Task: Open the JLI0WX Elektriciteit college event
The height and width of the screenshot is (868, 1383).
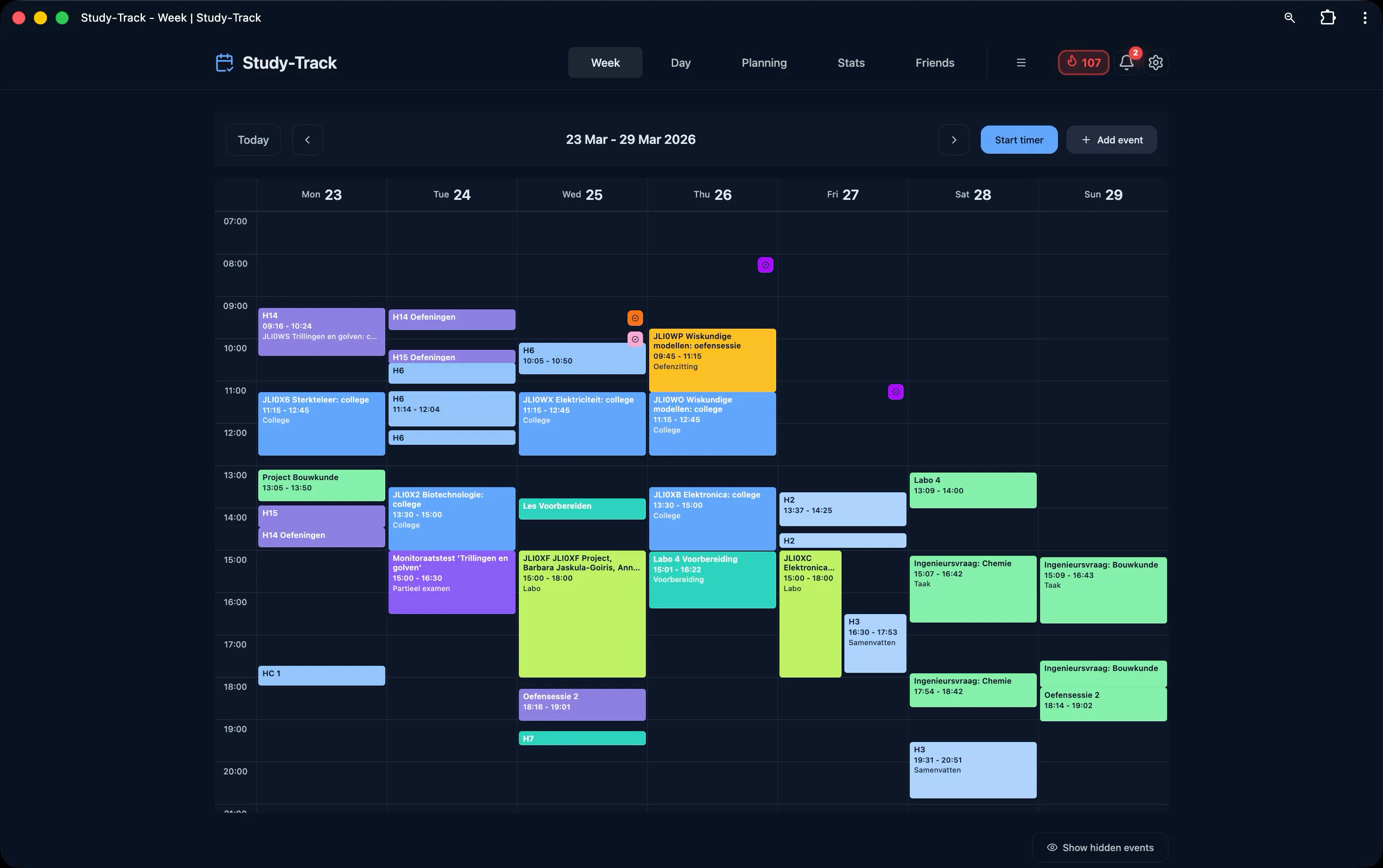Action: tap(582, 424)
